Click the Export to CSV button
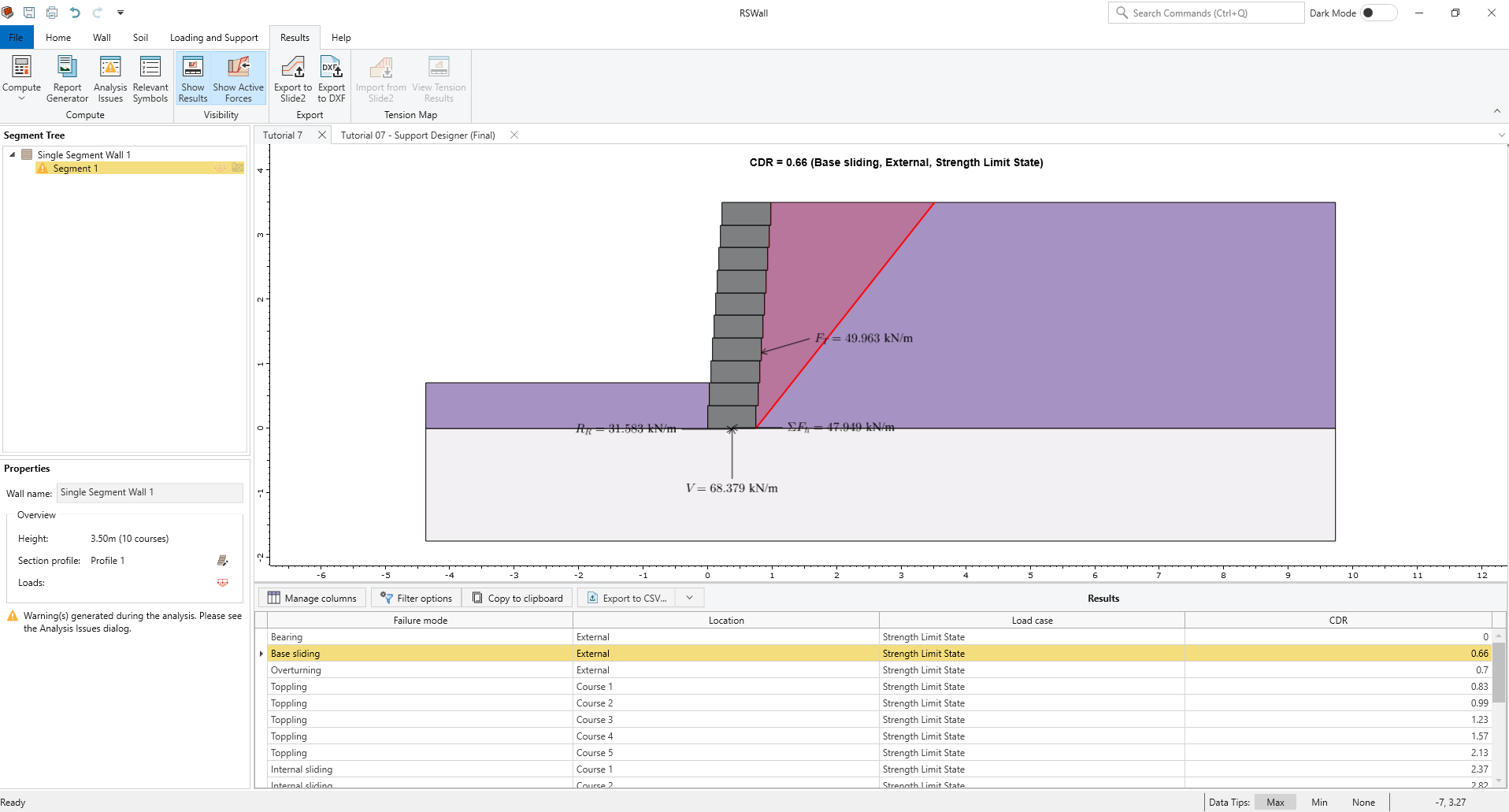Viewport: 1509px width, 812px height. click(627, 598)
